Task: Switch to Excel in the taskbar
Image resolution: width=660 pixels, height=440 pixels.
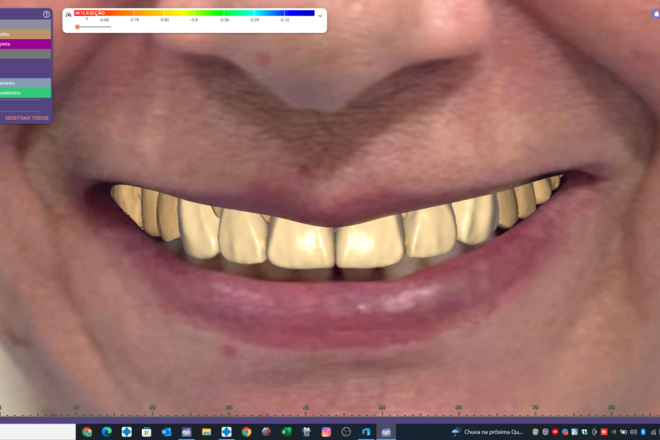Action: point(286,432)
